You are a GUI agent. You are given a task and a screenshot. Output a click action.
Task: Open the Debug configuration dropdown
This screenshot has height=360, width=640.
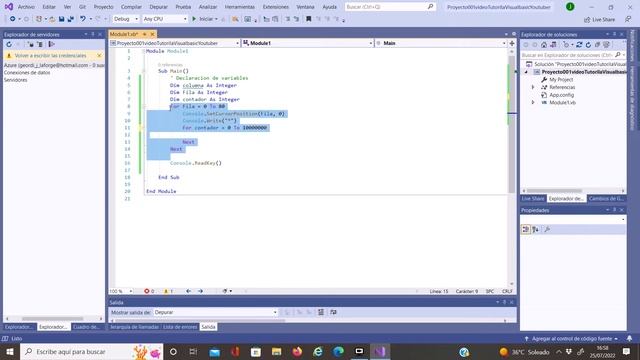pyautogui.click(x=125, y=19)
